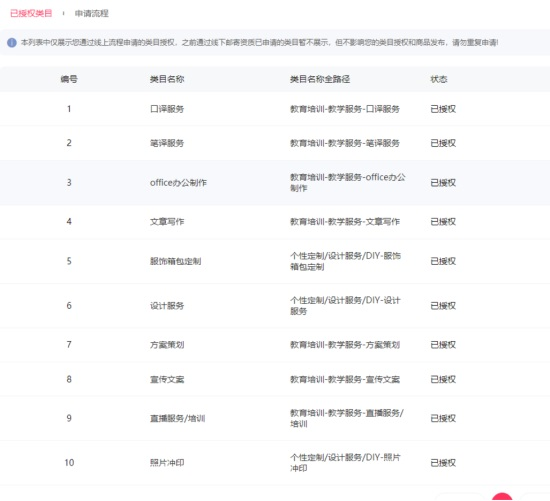Click the blue info icon in notice banner
This screenshot has height=501, width=550.
click(x=12, y=43)
